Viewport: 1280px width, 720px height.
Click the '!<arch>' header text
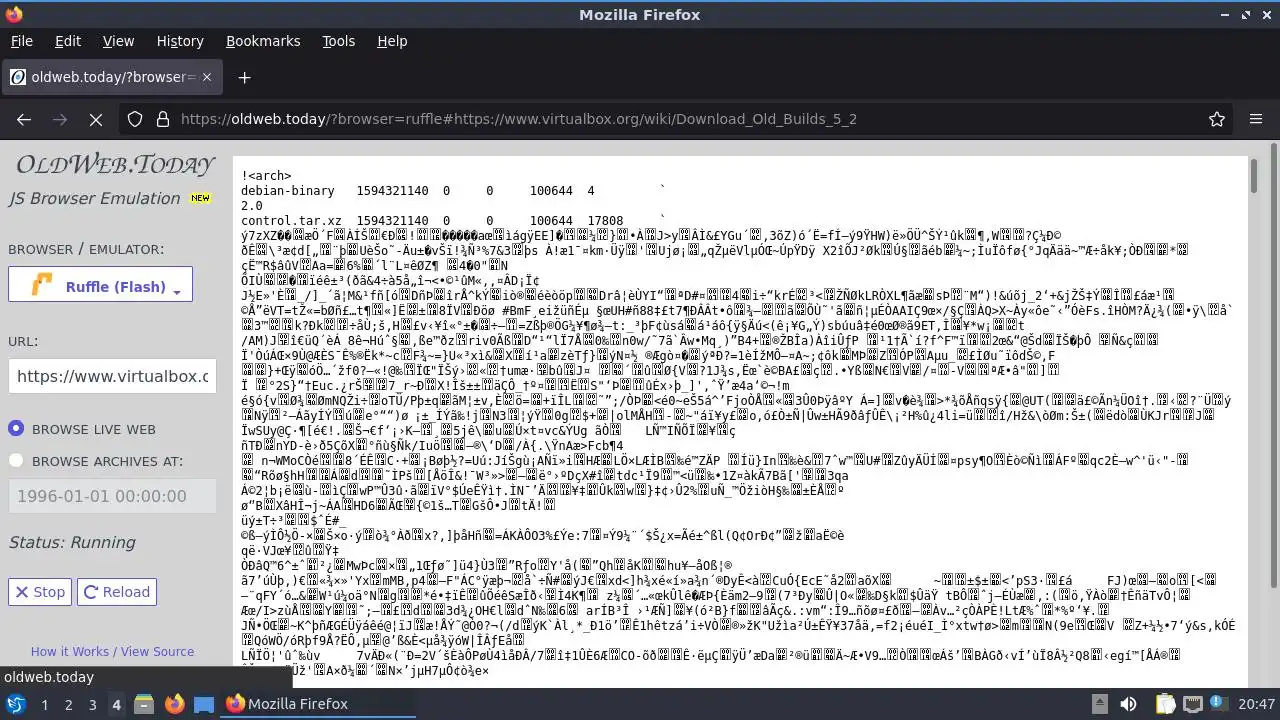[x=266, y=176]
